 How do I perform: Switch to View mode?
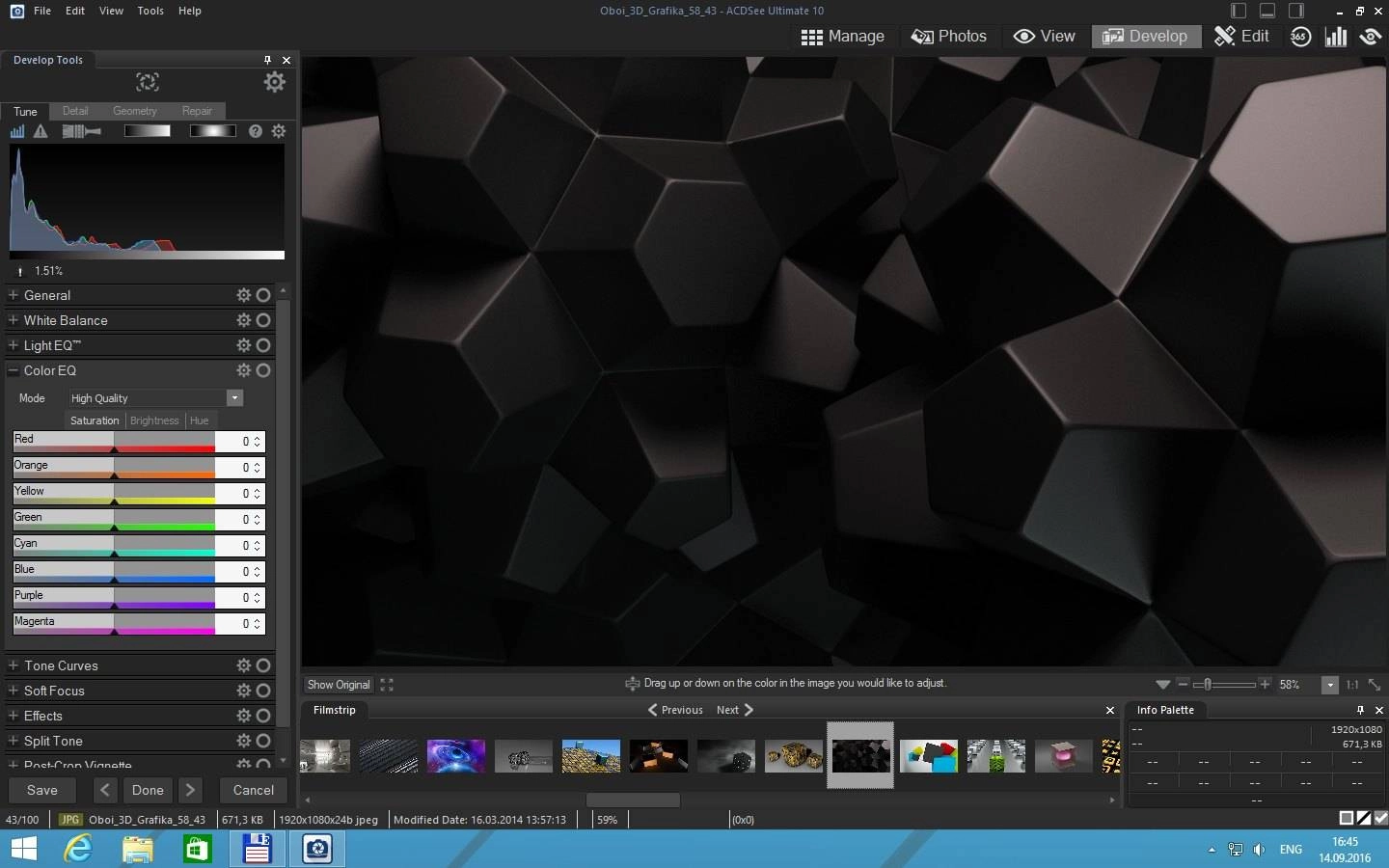1044,37
